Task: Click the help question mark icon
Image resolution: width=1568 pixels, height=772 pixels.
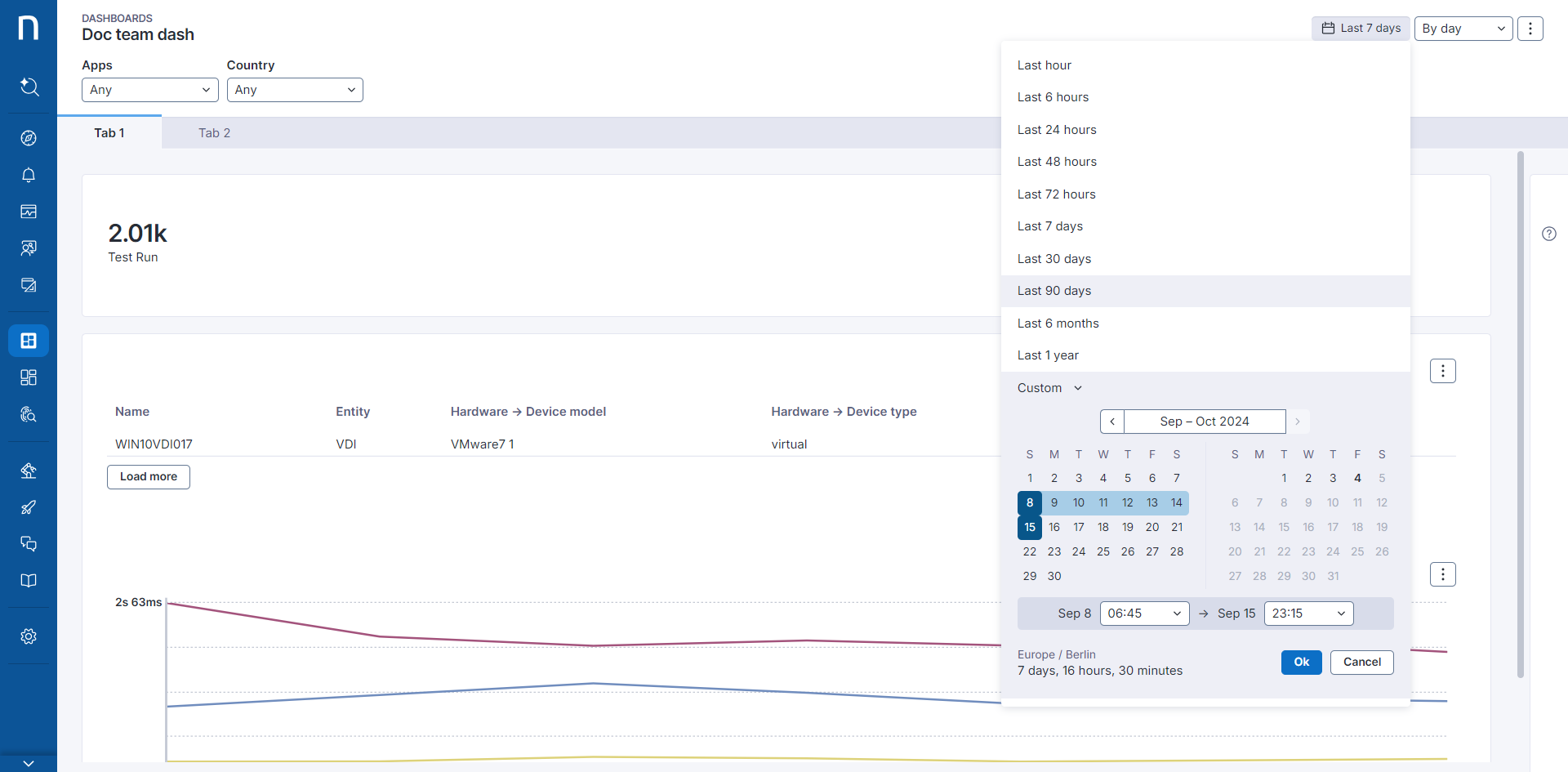Action: (1548, 234)
